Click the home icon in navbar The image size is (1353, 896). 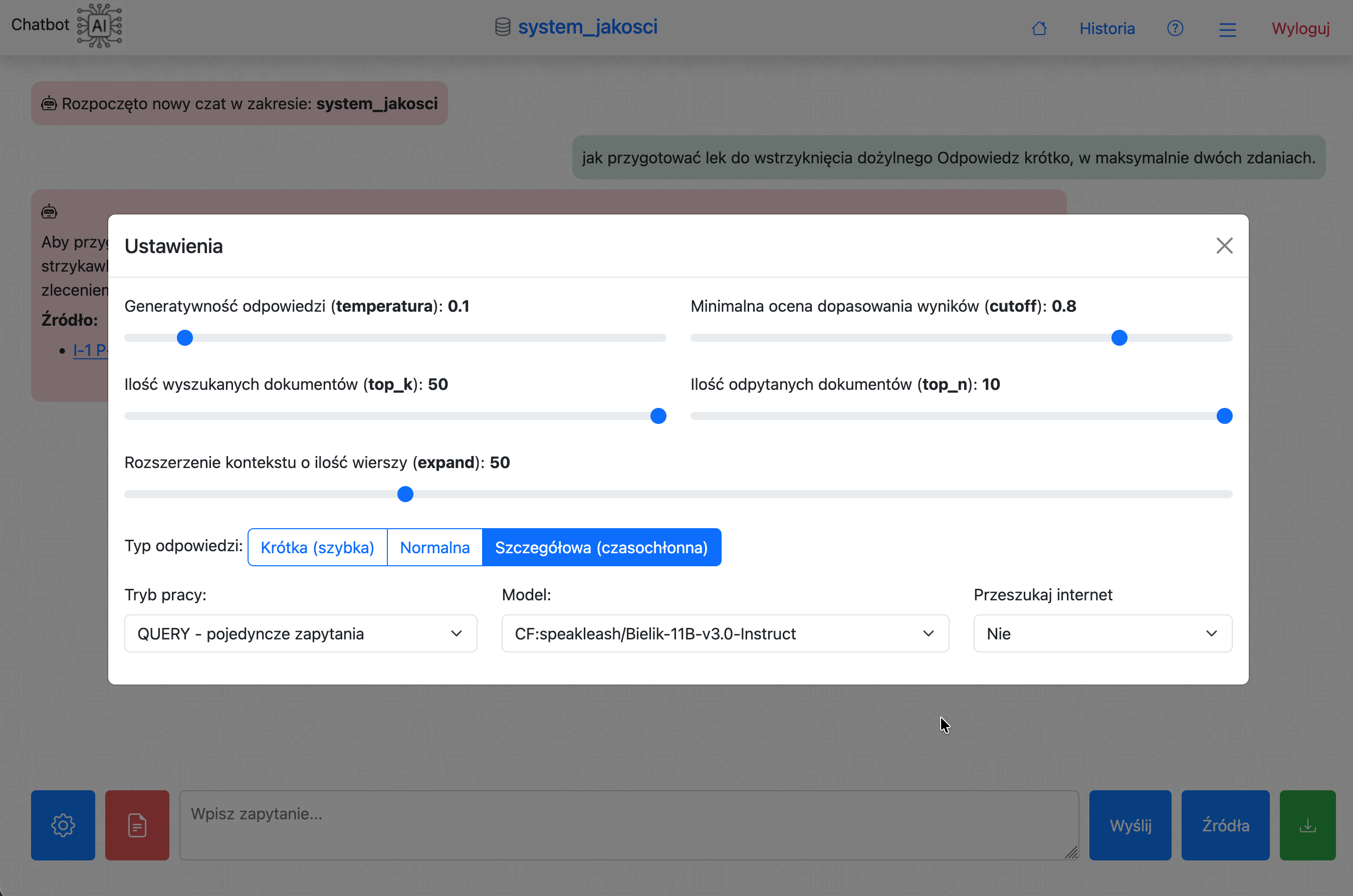(1039, 28)
